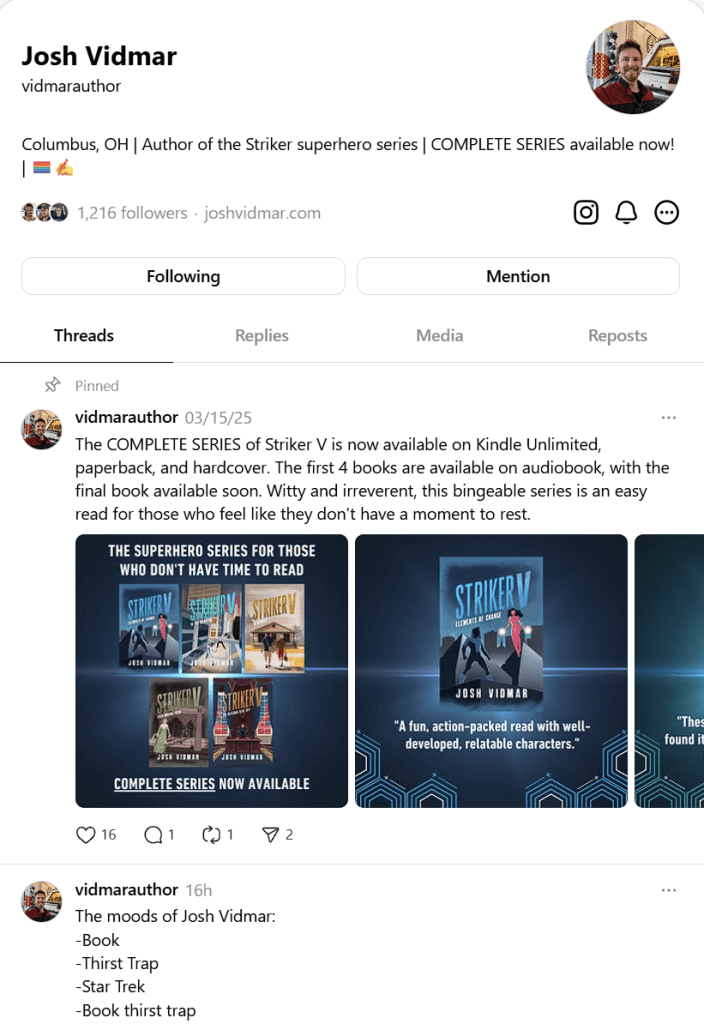Click the Mention button

(x=518, y=276)
